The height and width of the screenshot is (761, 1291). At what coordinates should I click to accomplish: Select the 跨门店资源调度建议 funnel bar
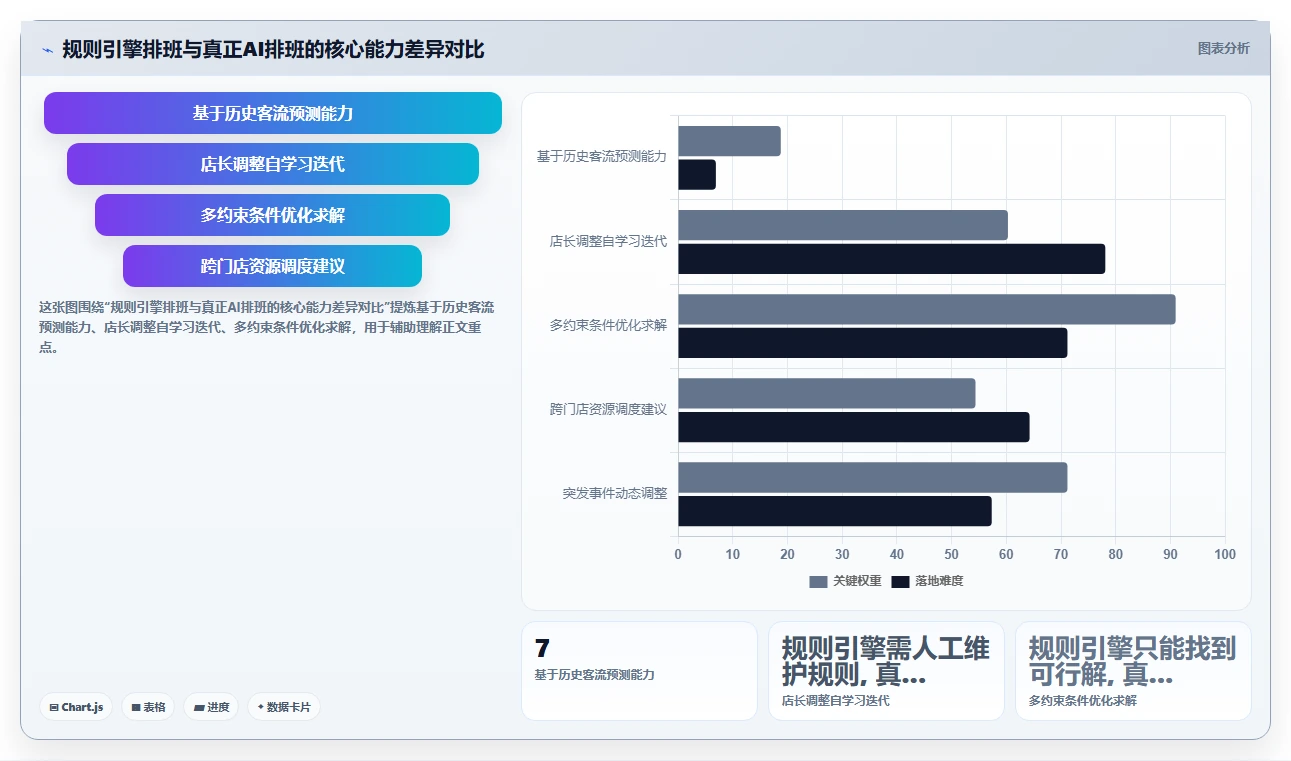pos(273,266)
